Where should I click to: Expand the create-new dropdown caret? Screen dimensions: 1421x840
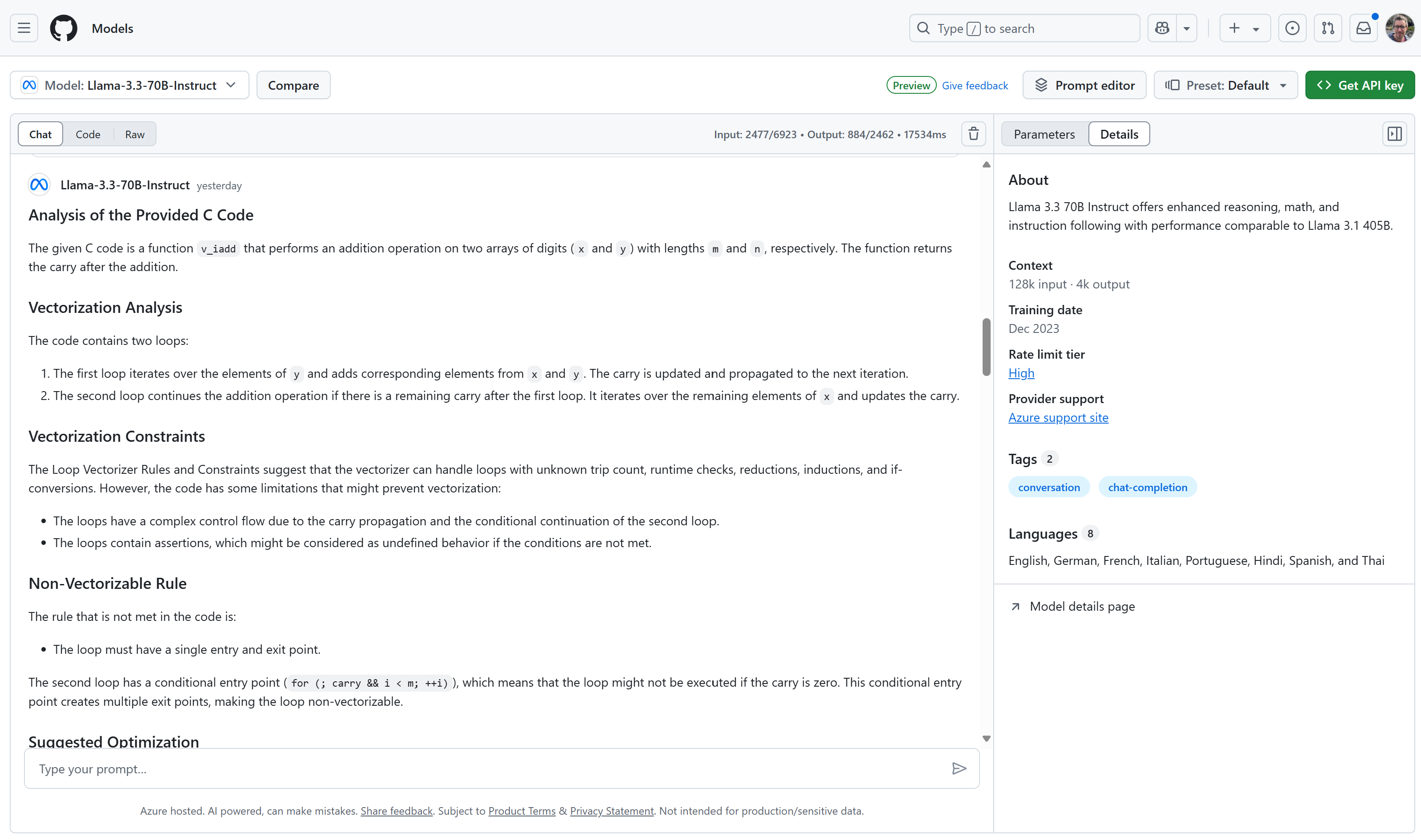pos(1256,29)
